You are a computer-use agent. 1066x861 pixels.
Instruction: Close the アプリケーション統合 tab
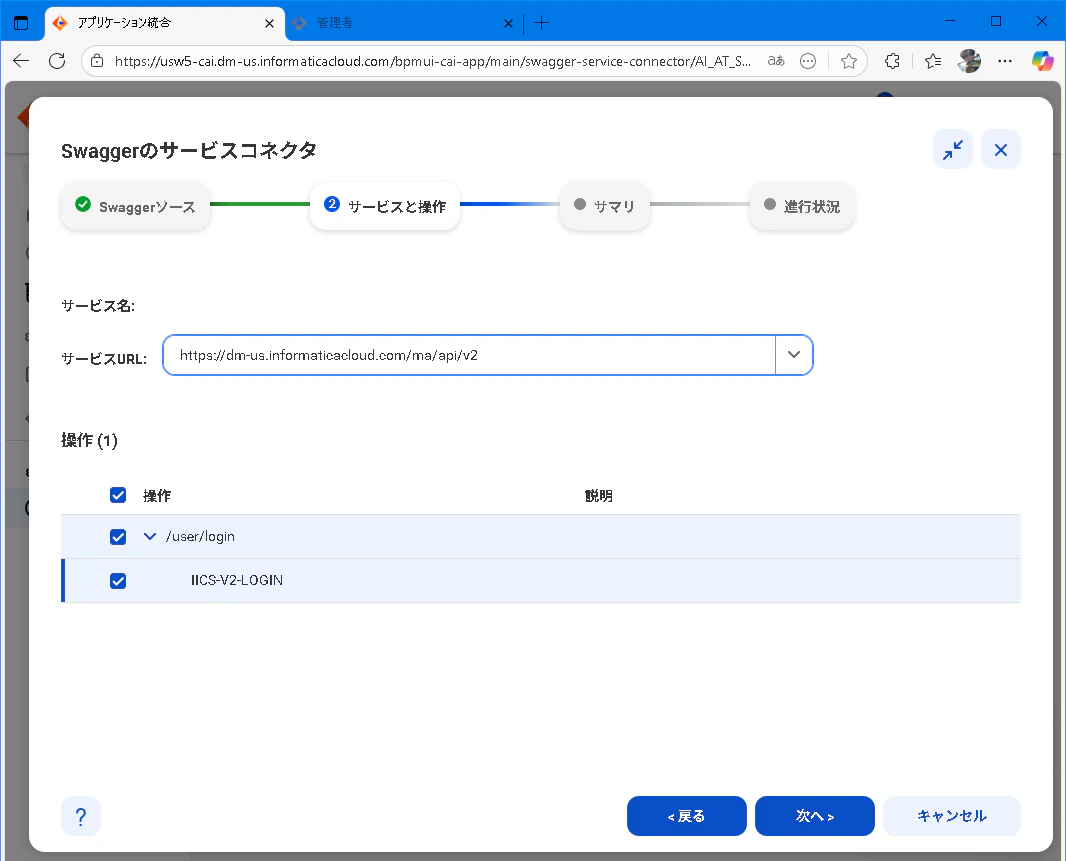[269, 23]
